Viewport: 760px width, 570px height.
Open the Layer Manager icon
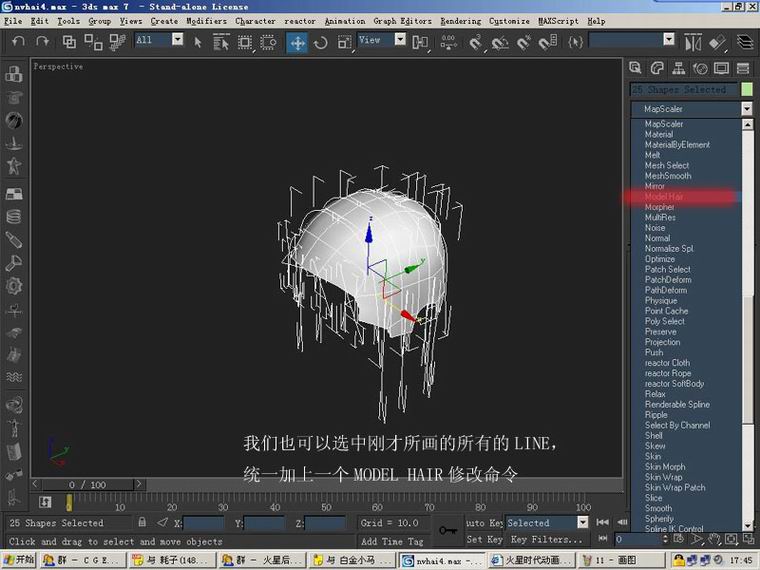(745, 43)
